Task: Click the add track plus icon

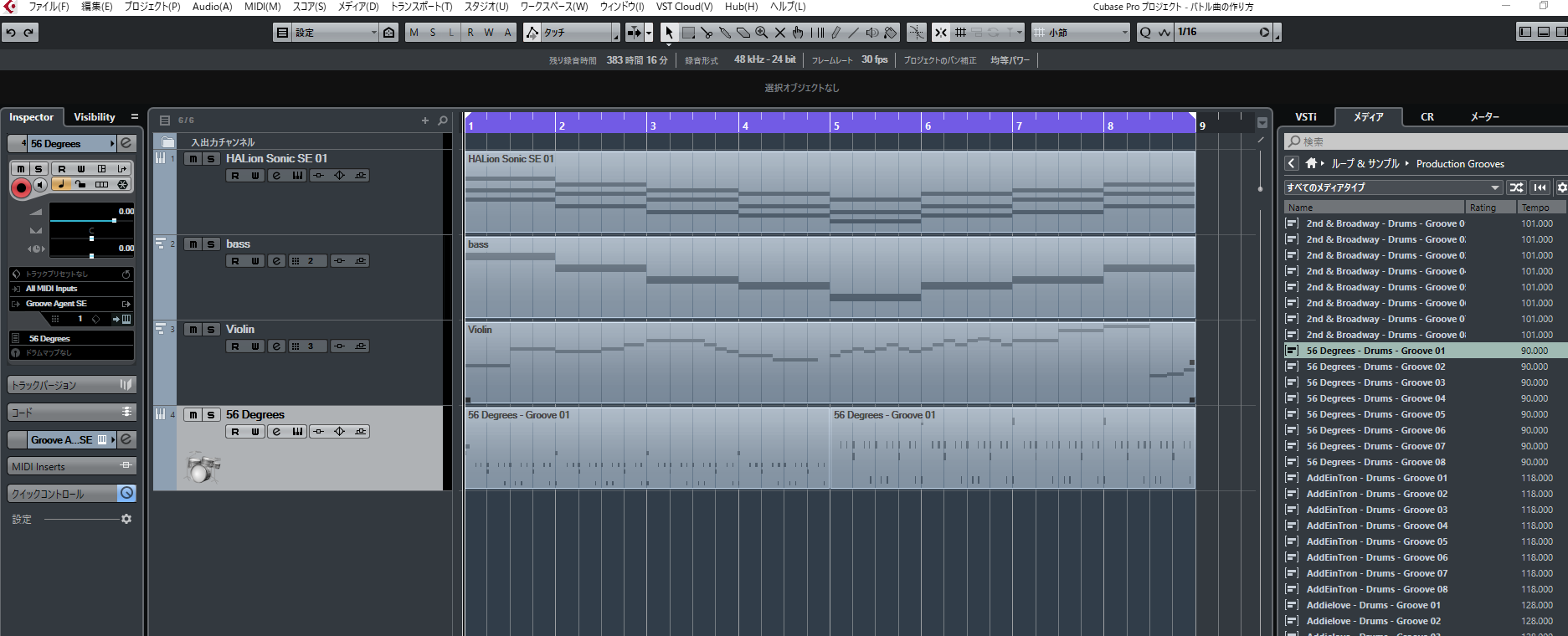Action: click(425, 121)
